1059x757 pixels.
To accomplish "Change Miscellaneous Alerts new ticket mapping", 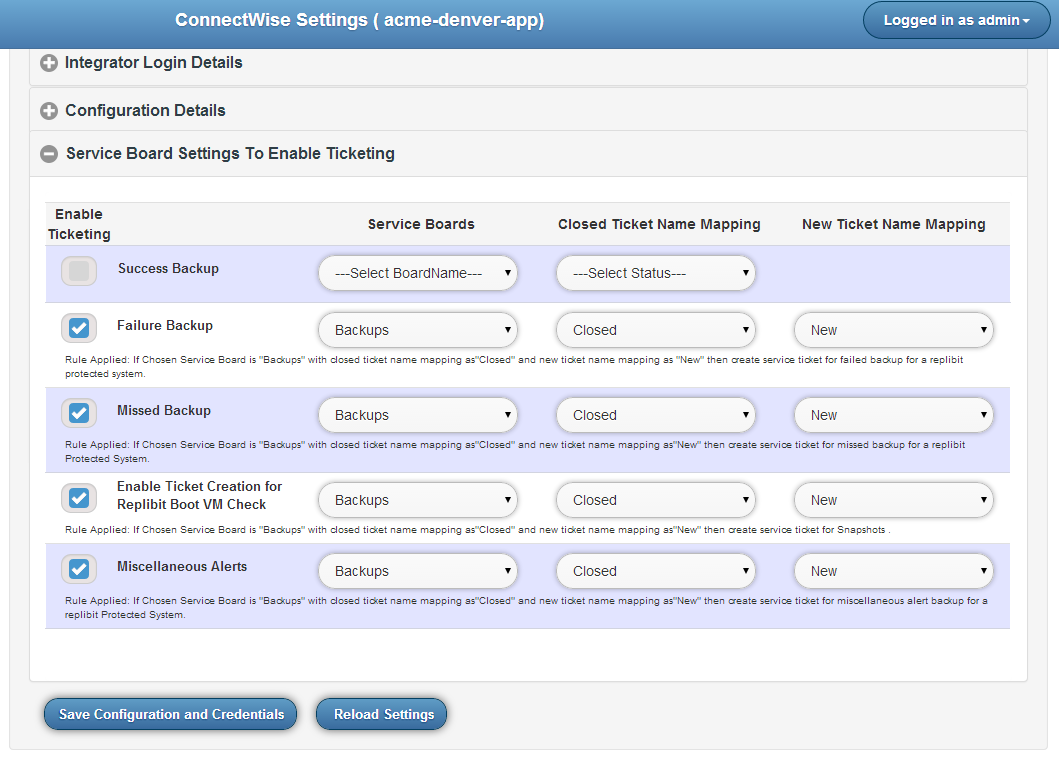I will click(894, 571).
